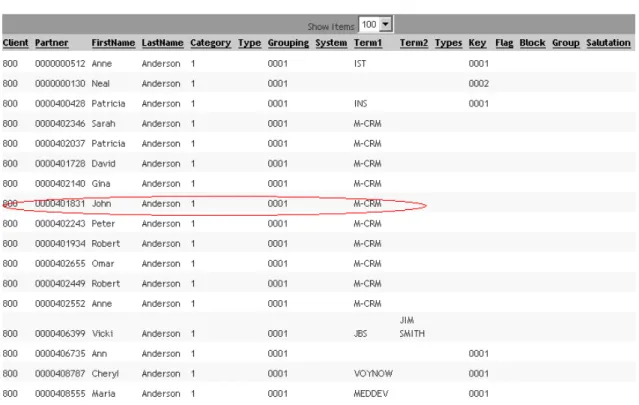Select first name Vicki
639x405 pixels.
coord(102,333)
